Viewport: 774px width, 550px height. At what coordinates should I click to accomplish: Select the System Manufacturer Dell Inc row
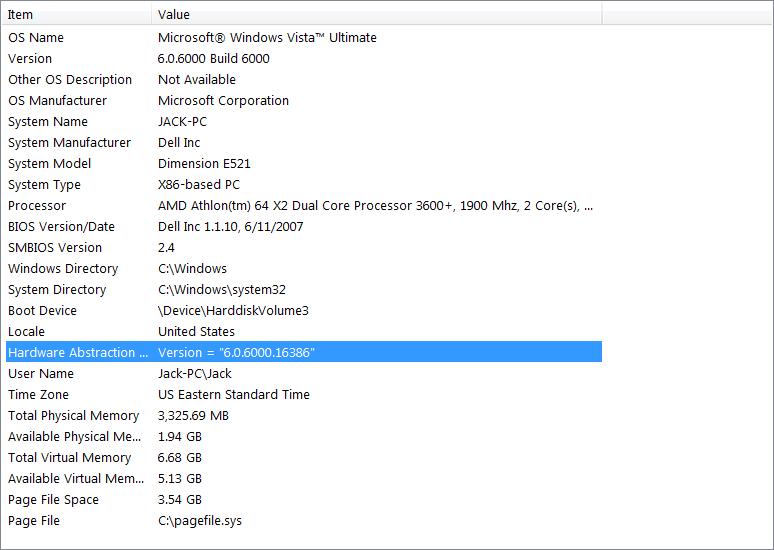tap(304, 142)
